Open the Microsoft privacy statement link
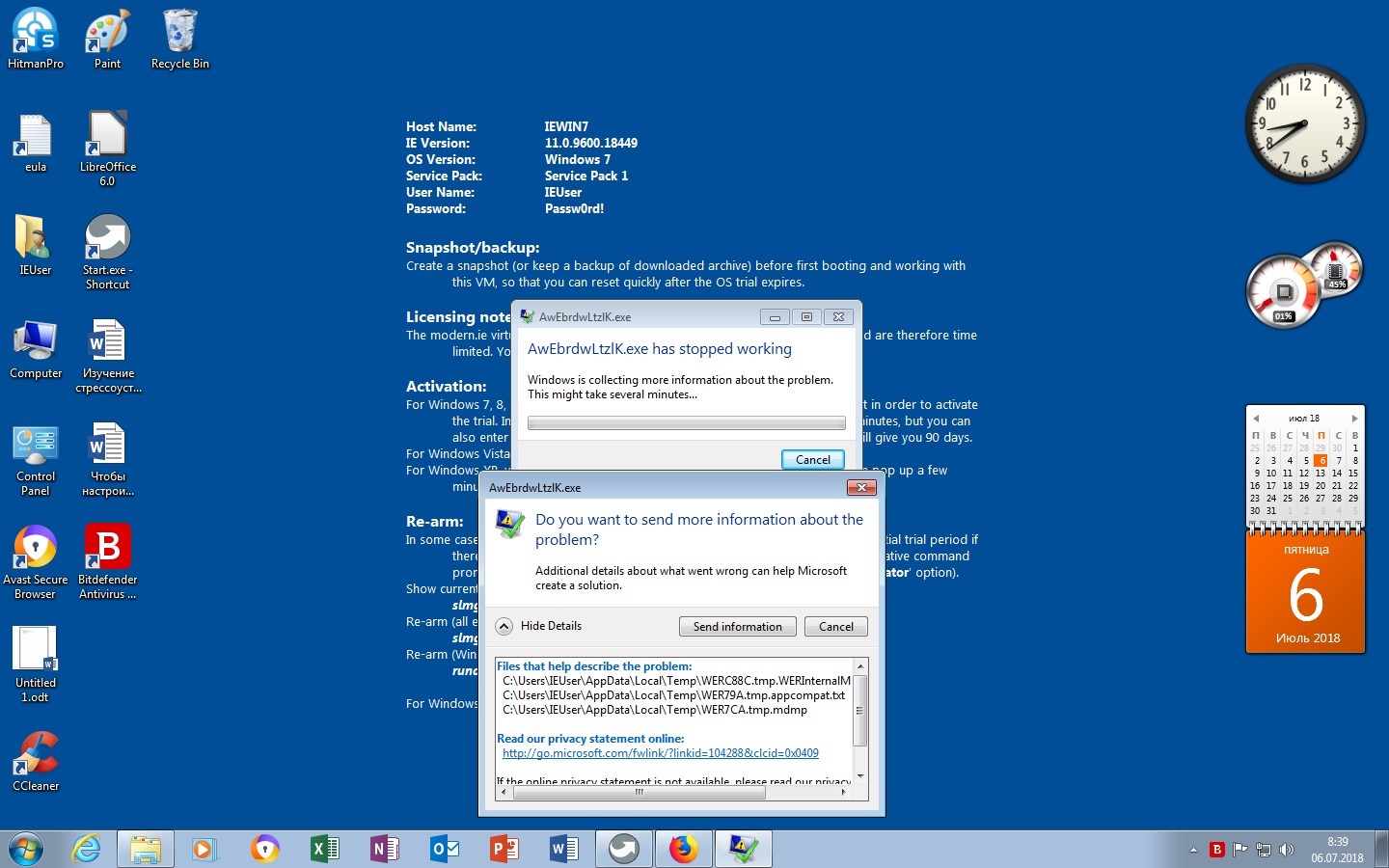 [661, 753]
